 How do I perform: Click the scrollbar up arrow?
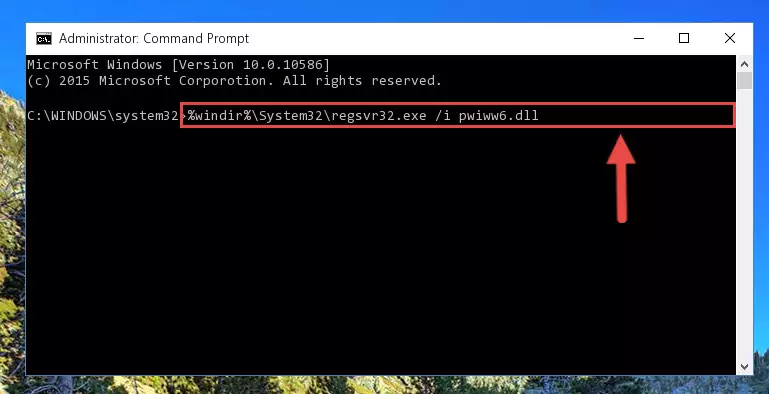pos(744,64)
